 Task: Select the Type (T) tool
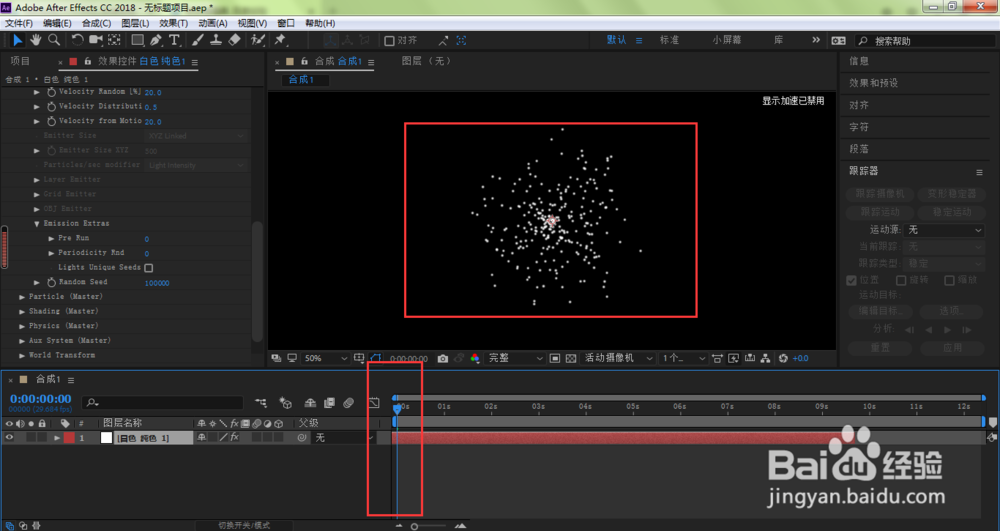(173, 40)
